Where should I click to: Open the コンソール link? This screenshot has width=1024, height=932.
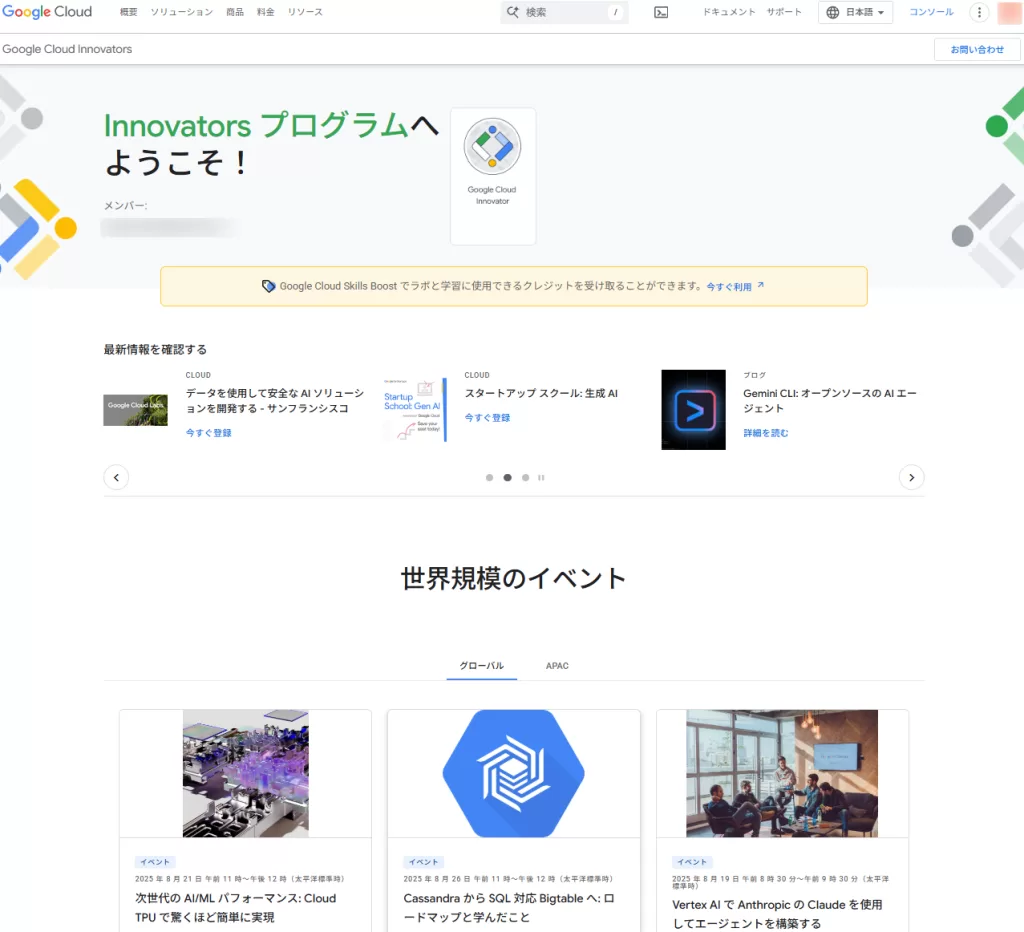[x=931, y=13]
